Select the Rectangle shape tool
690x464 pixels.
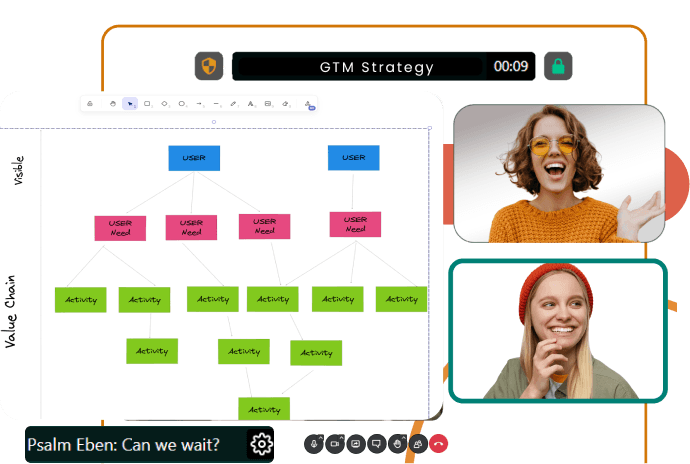point(147,104)
